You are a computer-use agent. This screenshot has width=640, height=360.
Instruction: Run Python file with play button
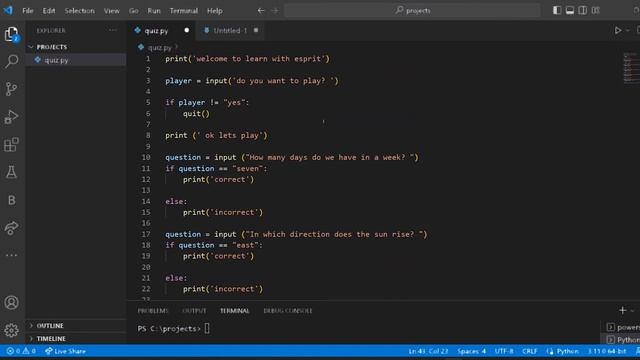click(618, 30)
